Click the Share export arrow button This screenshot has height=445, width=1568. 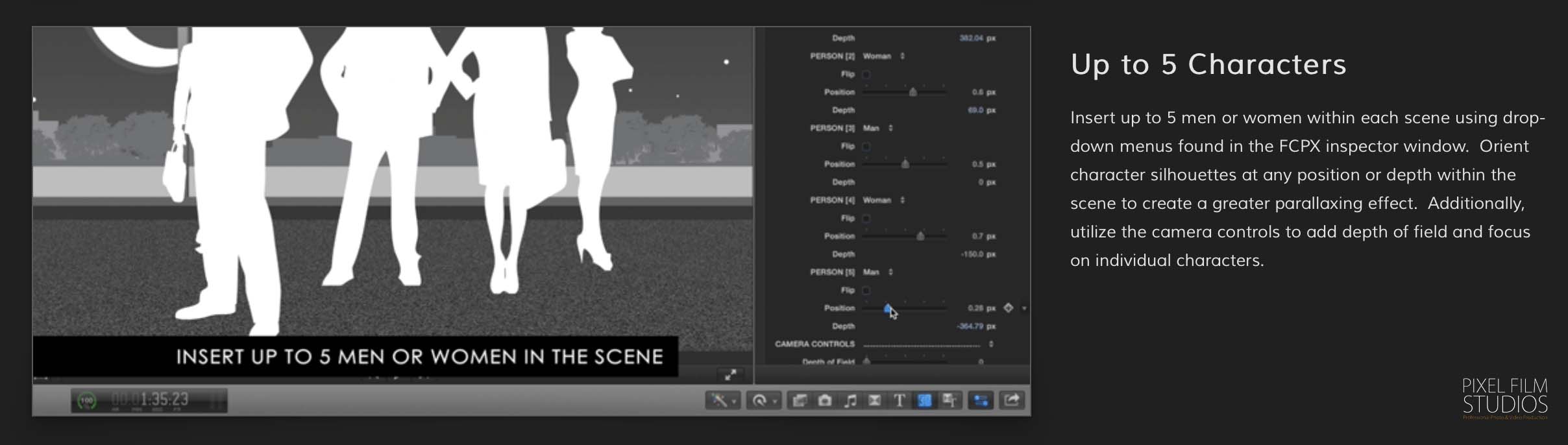tap(1012, 401)
